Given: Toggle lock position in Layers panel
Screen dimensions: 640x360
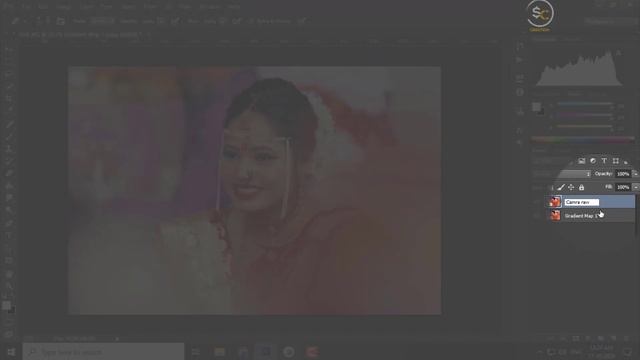Looking at the screenshot, I should [571, 187].
